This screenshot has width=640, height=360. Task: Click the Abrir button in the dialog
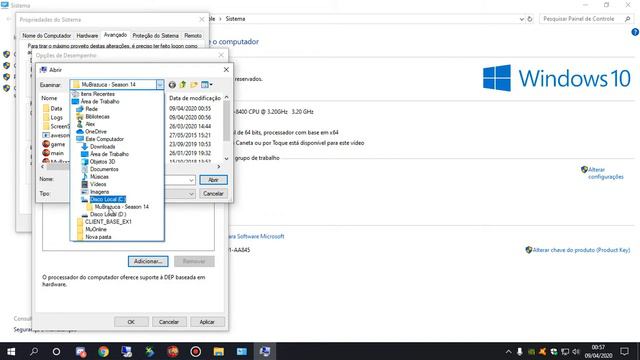tap(213, 180)
